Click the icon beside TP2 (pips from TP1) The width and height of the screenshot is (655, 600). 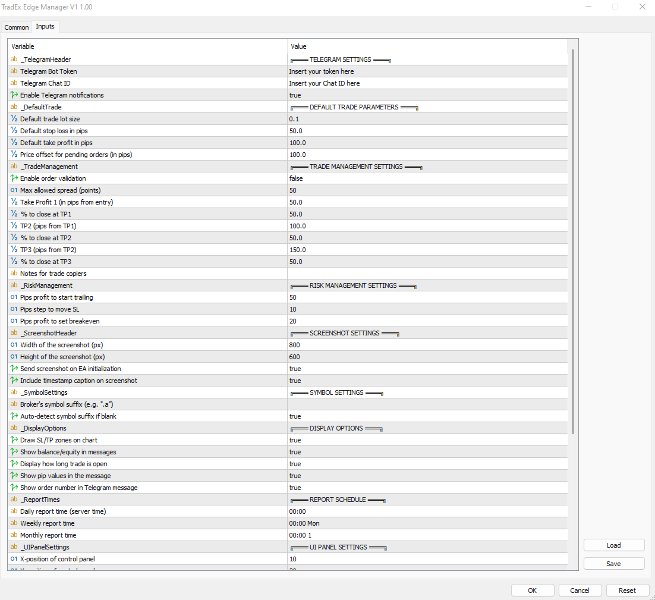[x=14, y=226]
